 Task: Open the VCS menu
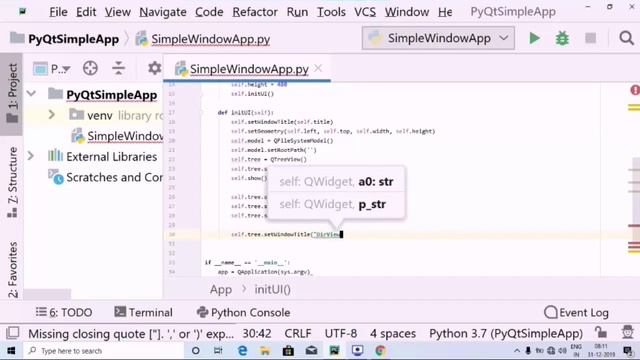365,12
